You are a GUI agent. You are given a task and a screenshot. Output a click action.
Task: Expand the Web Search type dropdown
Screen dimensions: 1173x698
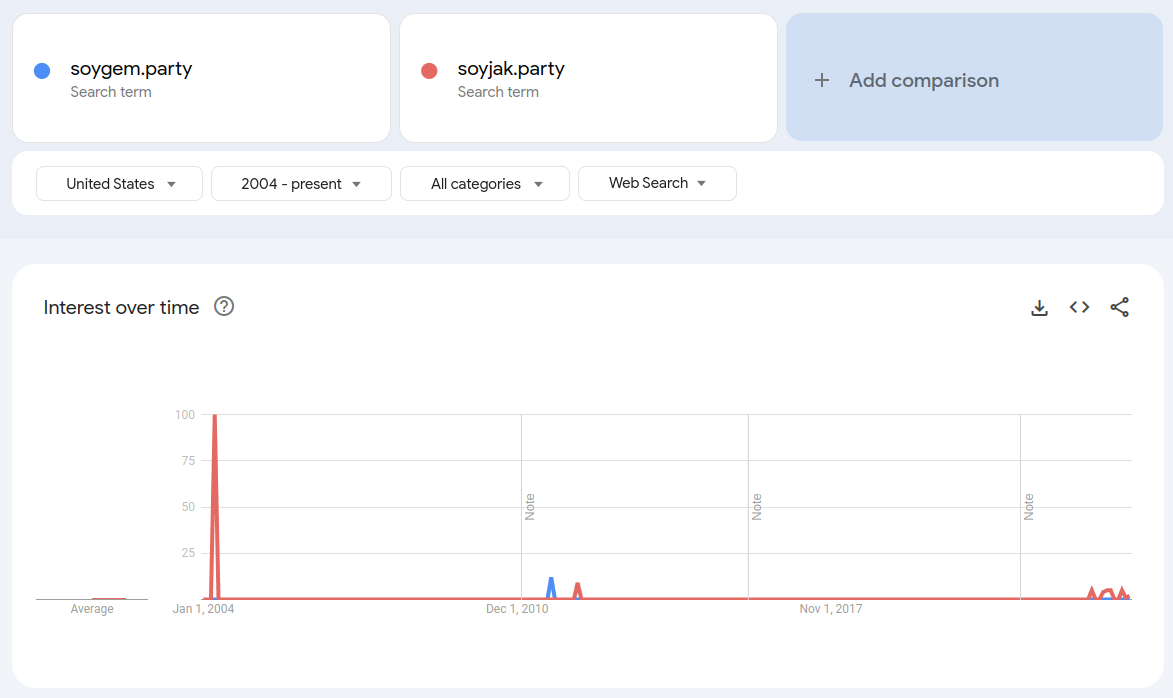pyautogui.click(x=657, y=183)
